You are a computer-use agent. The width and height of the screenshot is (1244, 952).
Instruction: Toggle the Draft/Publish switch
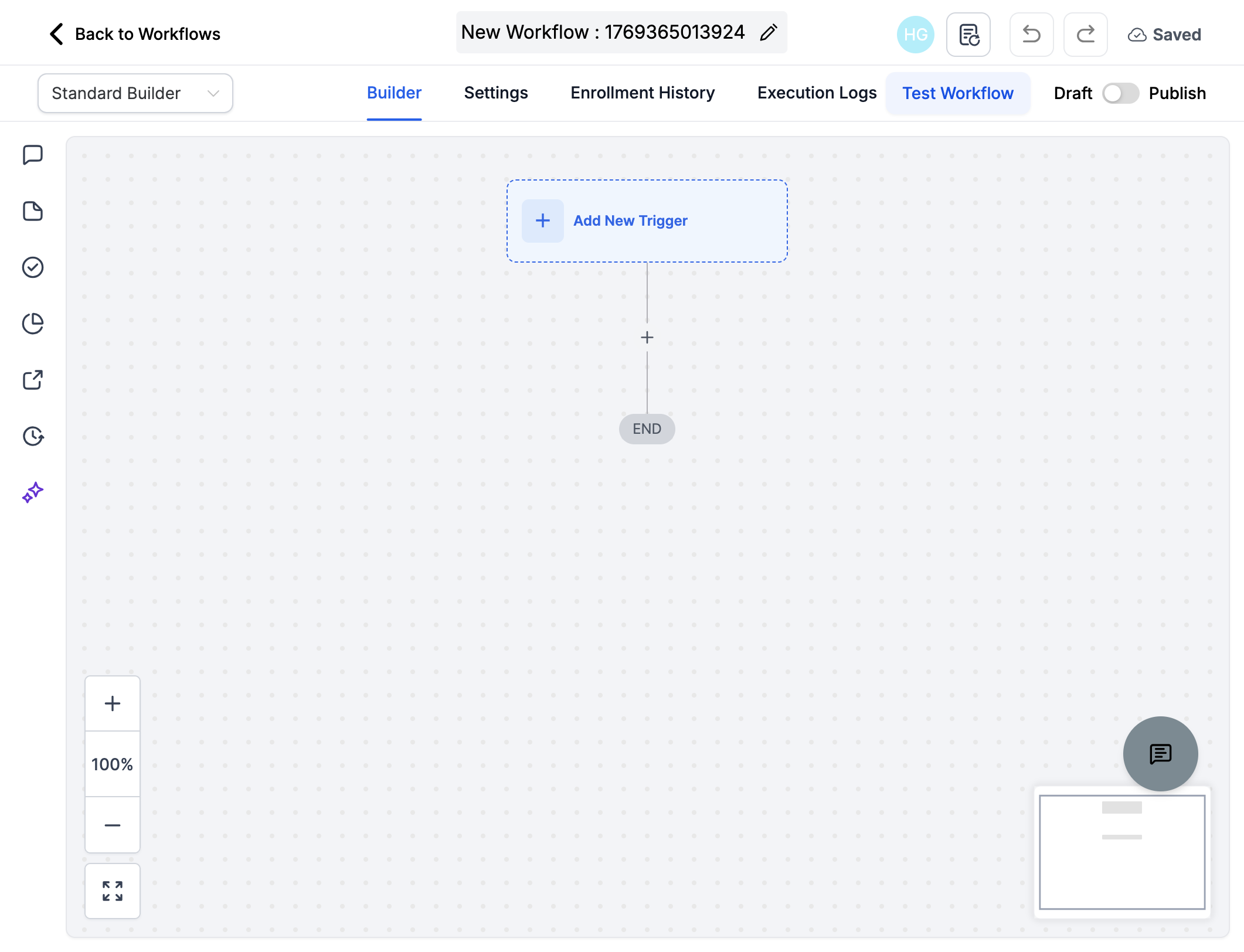1120,93
